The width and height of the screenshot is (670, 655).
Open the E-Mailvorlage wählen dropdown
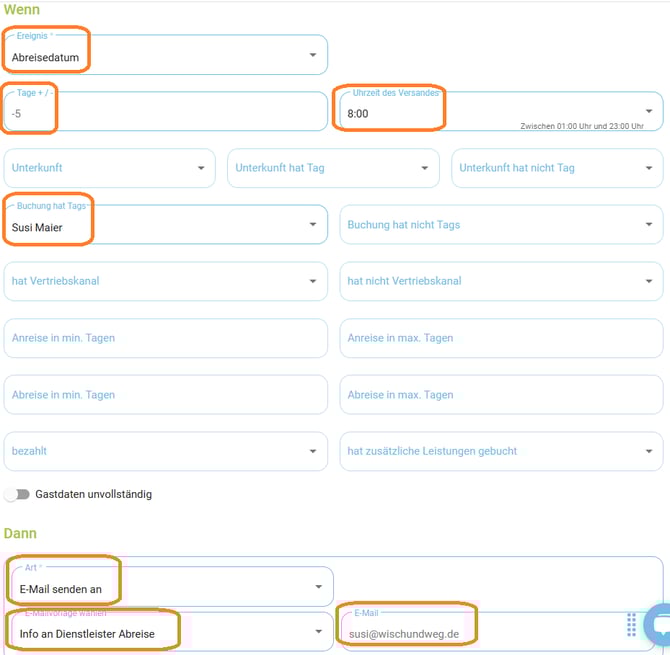coord(170,633)
